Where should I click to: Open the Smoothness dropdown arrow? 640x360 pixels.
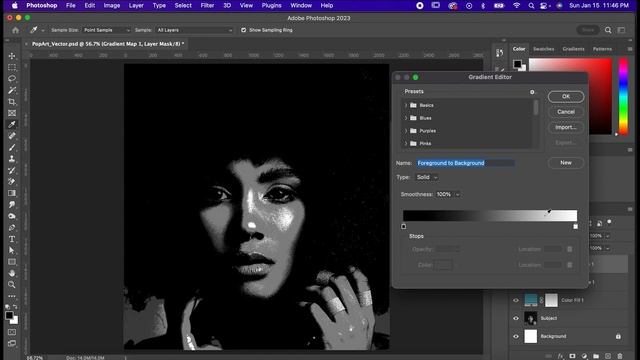click(457, 195)
